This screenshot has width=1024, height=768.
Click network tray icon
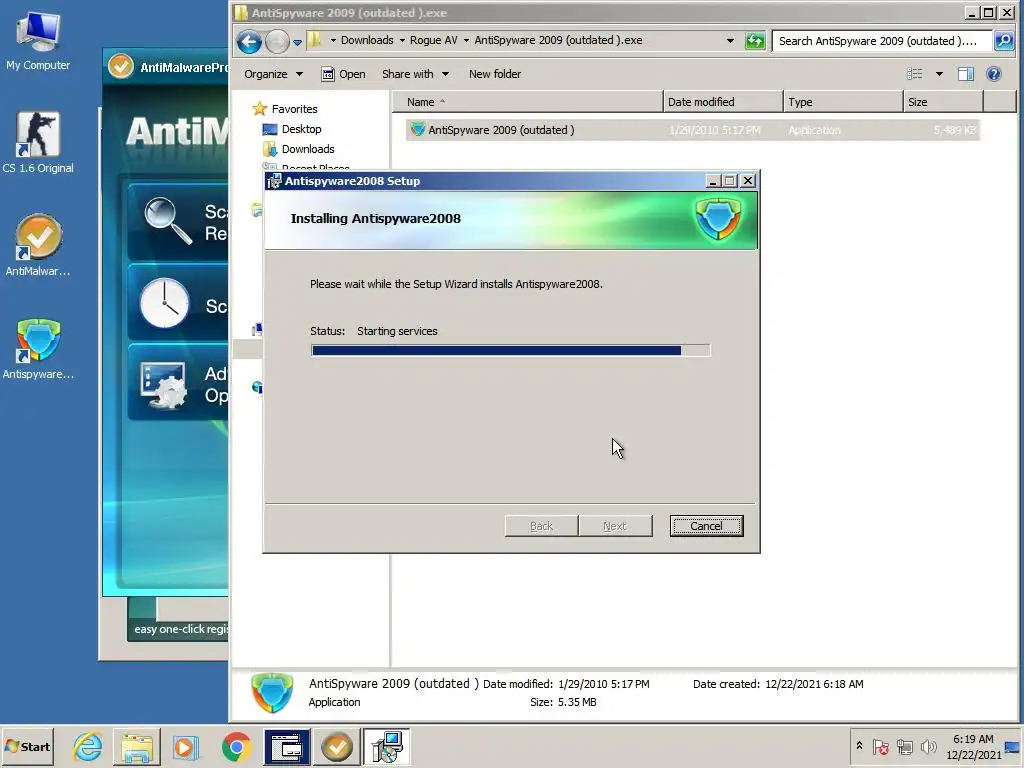pos(904,746)
